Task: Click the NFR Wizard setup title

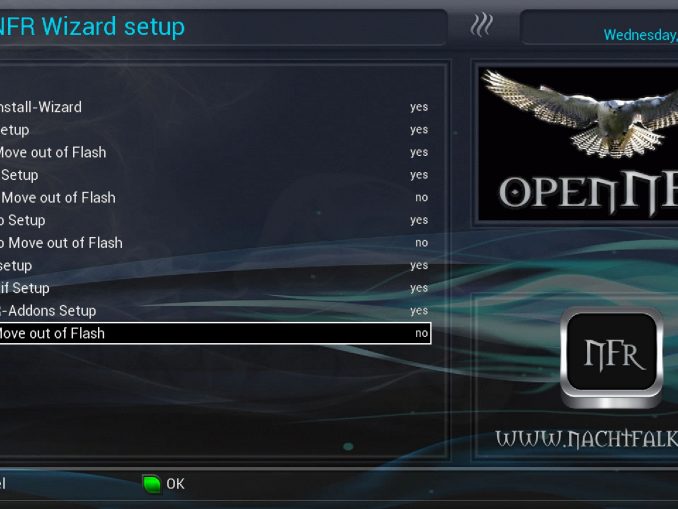Action: coord(92,26)
